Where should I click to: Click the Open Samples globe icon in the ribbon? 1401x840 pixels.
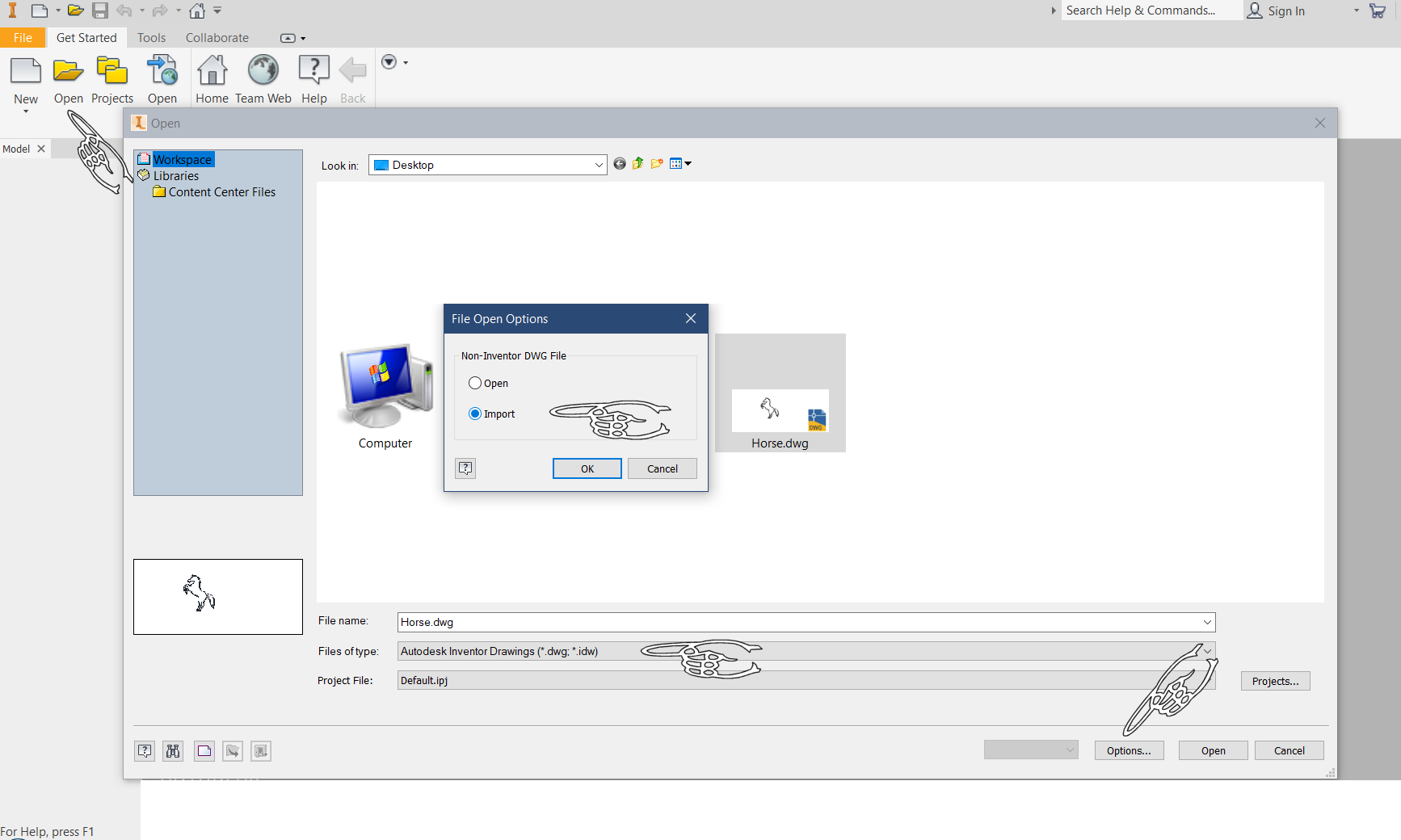(x=162, y=71)
